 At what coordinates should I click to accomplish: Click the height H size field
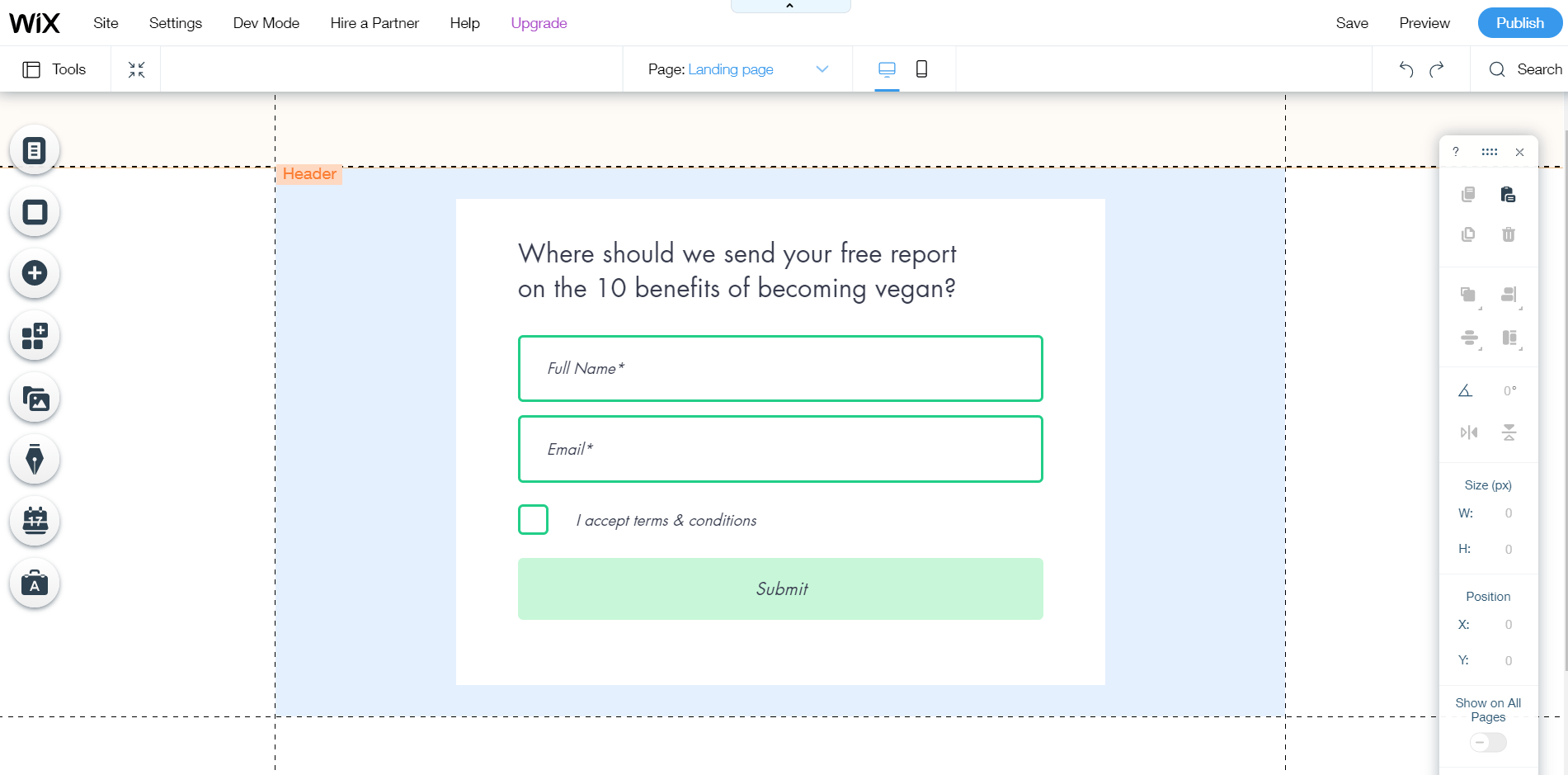1508,549
